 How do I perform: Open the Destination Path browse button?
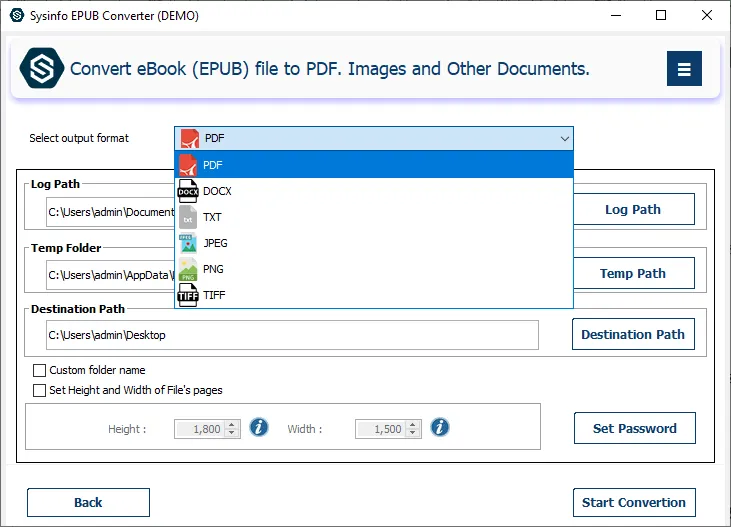tap(633, 334)
